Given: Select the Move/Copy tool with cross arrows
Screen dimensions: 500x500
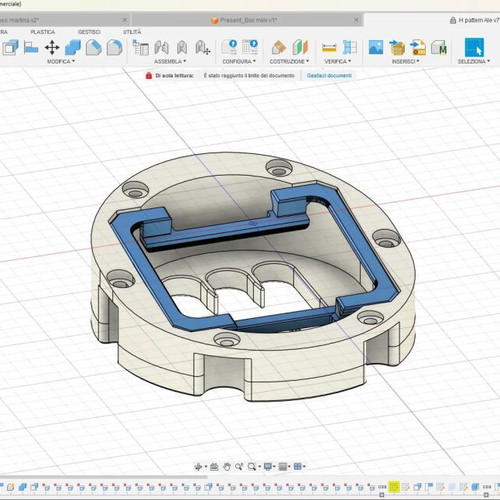Looking at the screenshot, I should [x=52, y=47].
